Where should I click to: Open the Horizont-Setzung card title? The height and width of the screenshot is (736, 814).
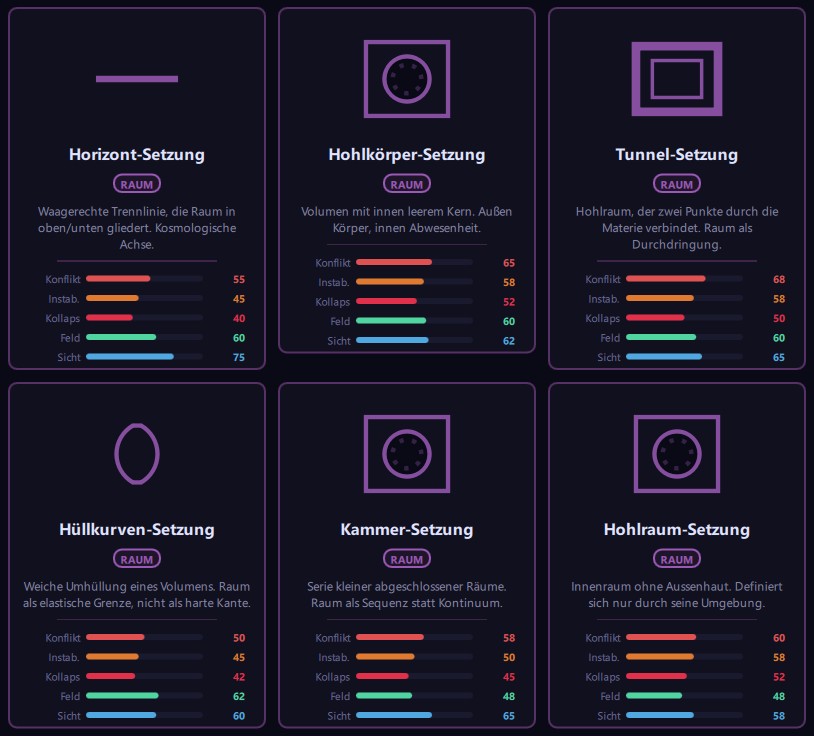click(137, 155)
